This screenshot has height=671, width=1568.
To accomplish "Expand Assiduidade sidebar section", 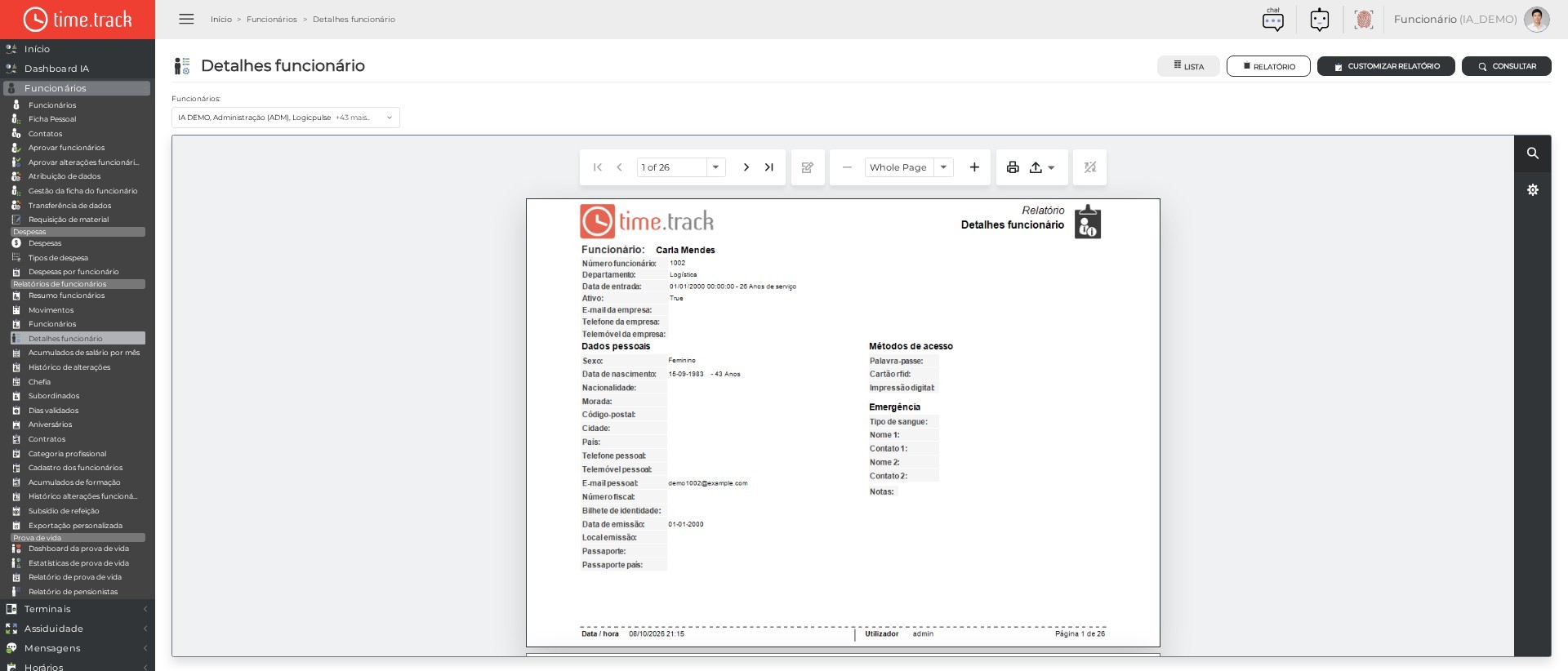I will tap(77, 629).
